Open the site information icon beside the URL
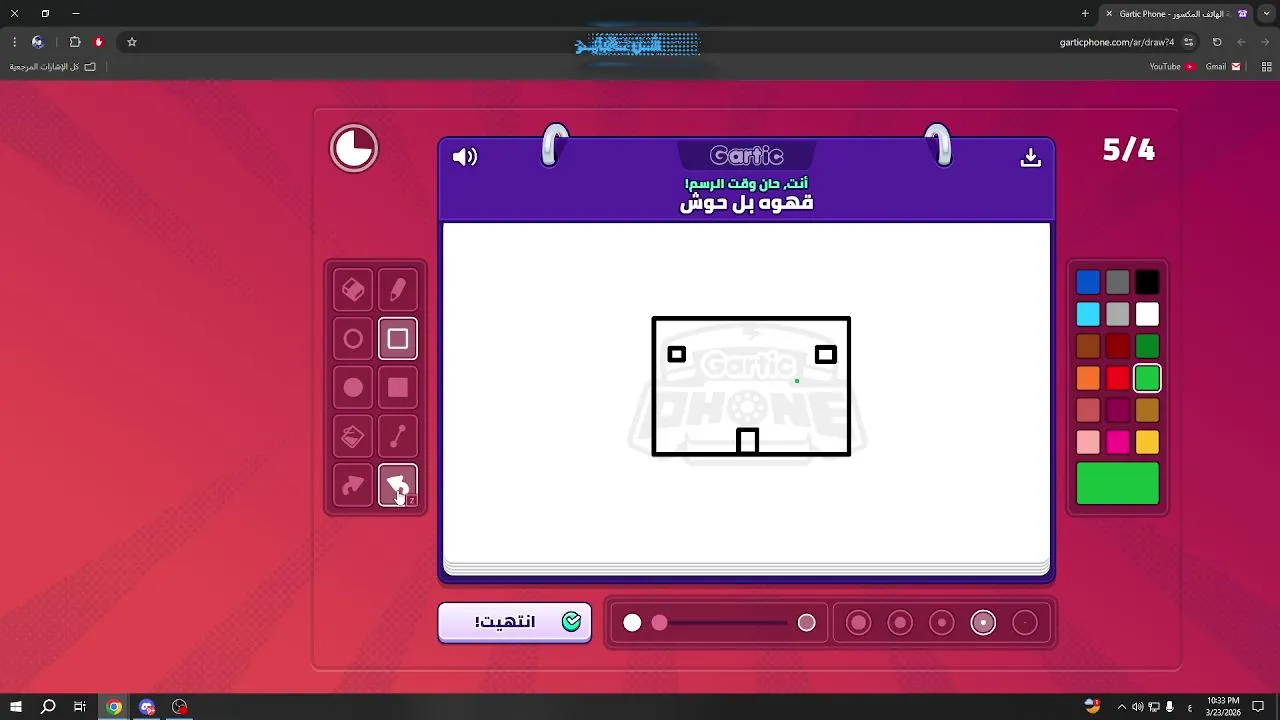 (1188, 42)
